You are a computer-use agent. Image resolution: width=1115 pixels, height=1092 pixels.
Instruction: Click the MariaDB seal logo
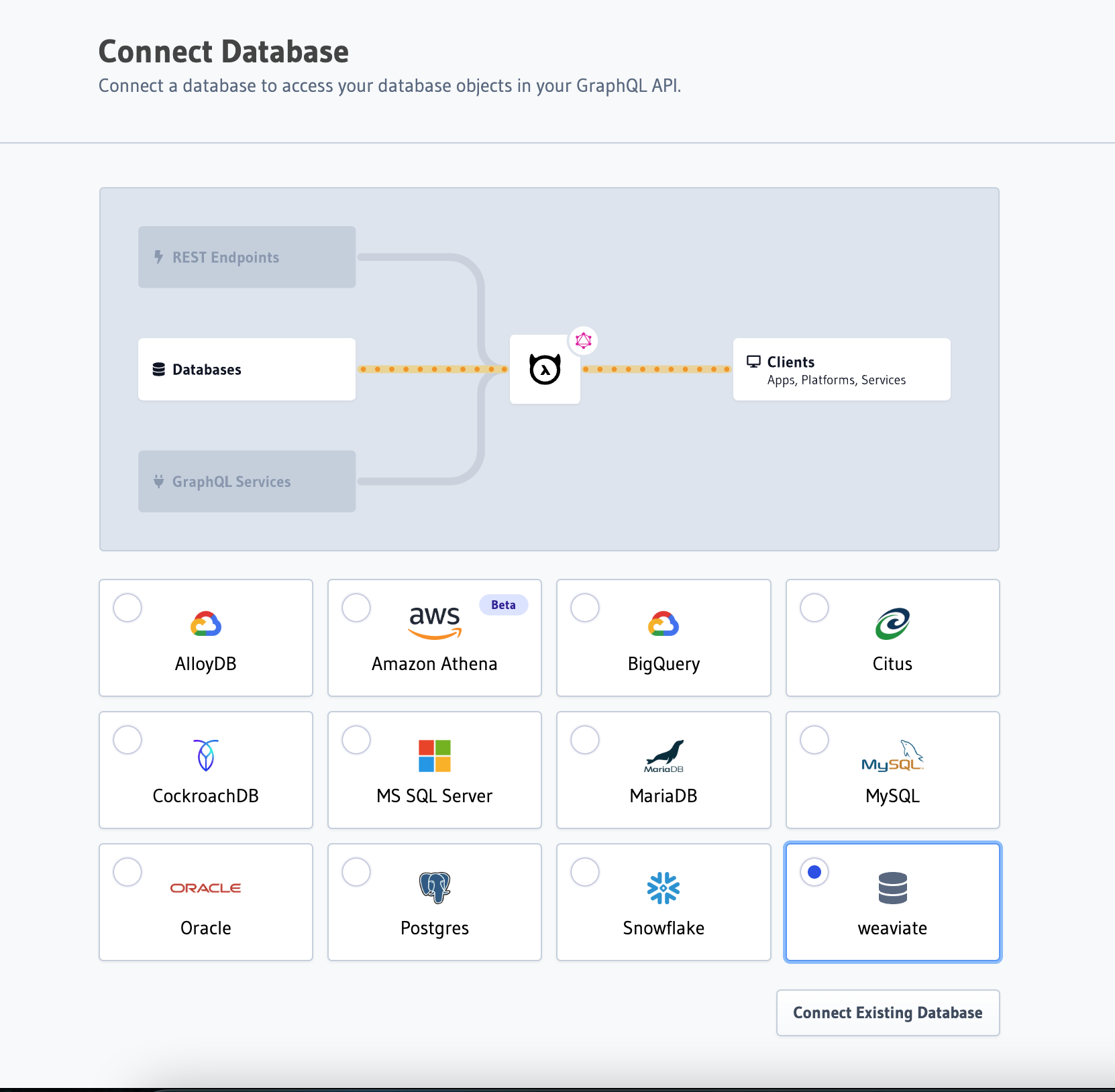663,755
